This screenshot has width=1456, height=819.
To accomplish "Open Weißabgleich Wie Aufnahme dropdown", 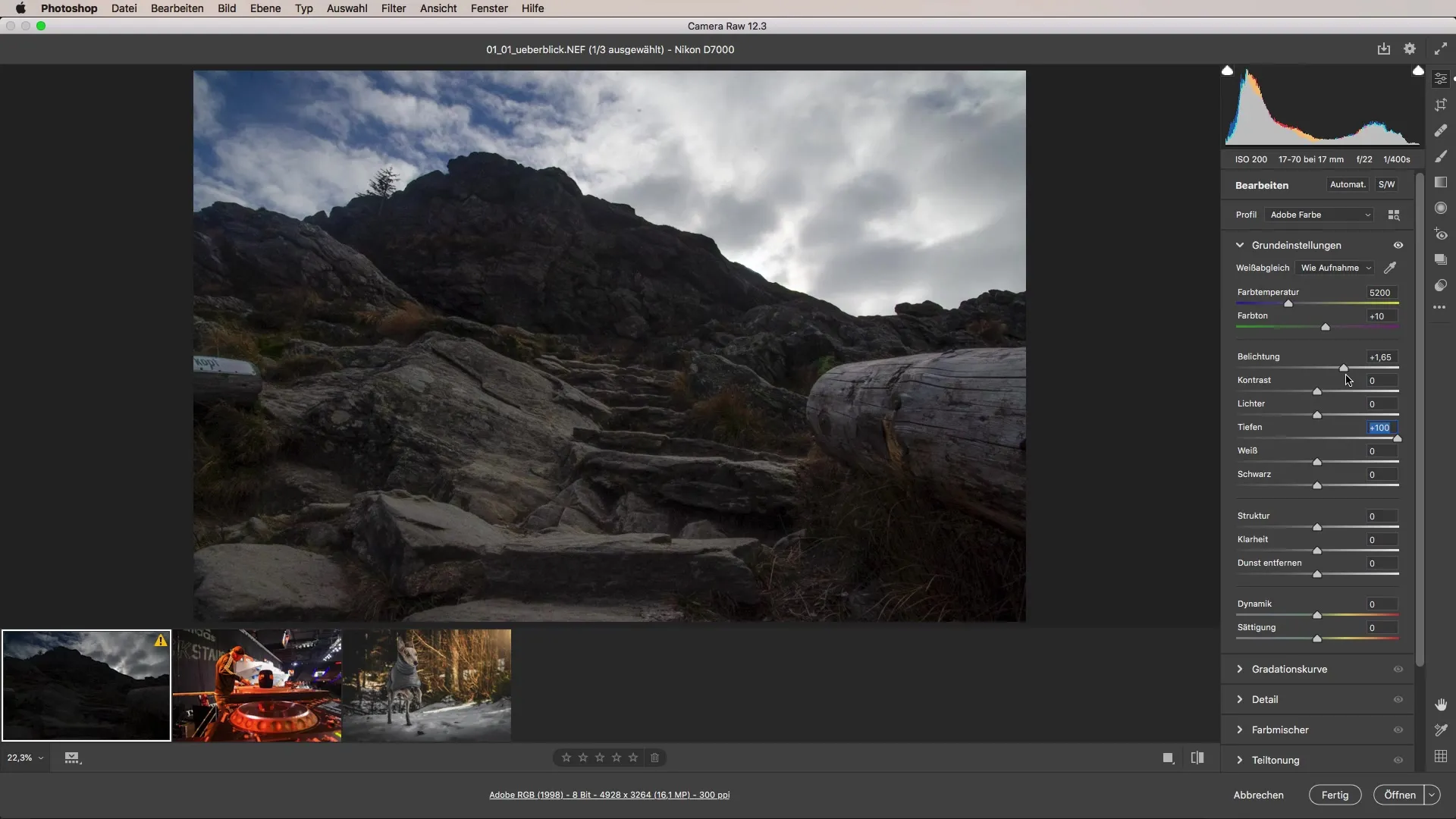I will coord(1336,268).
